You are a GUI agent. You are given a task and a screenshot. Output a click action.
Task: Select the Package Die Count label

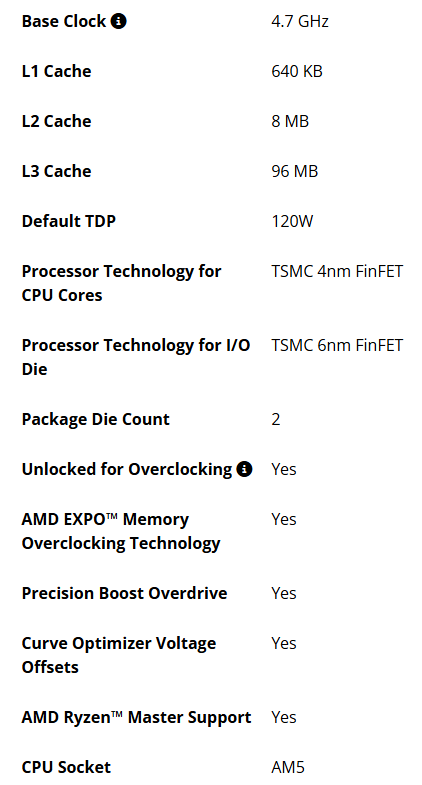coord(96,420)
